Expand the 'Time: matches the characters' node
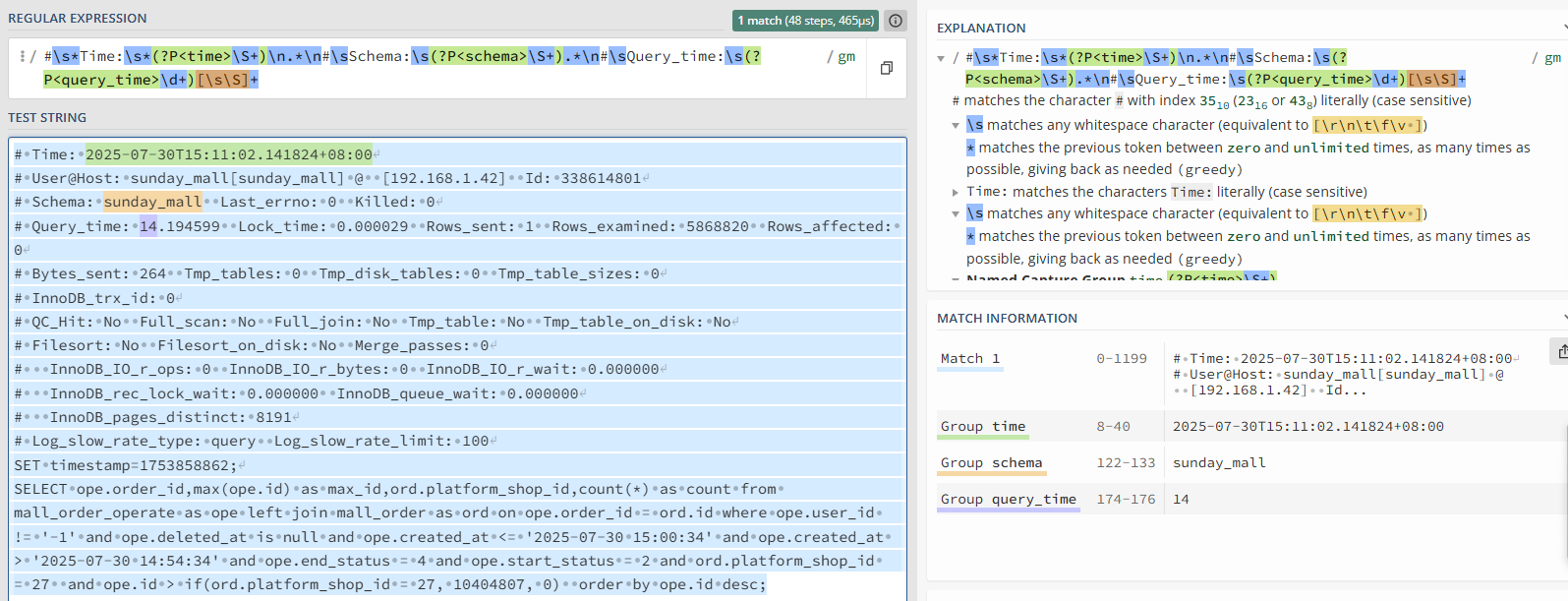This screenshot has width=1568, height=601. point(956,193)
